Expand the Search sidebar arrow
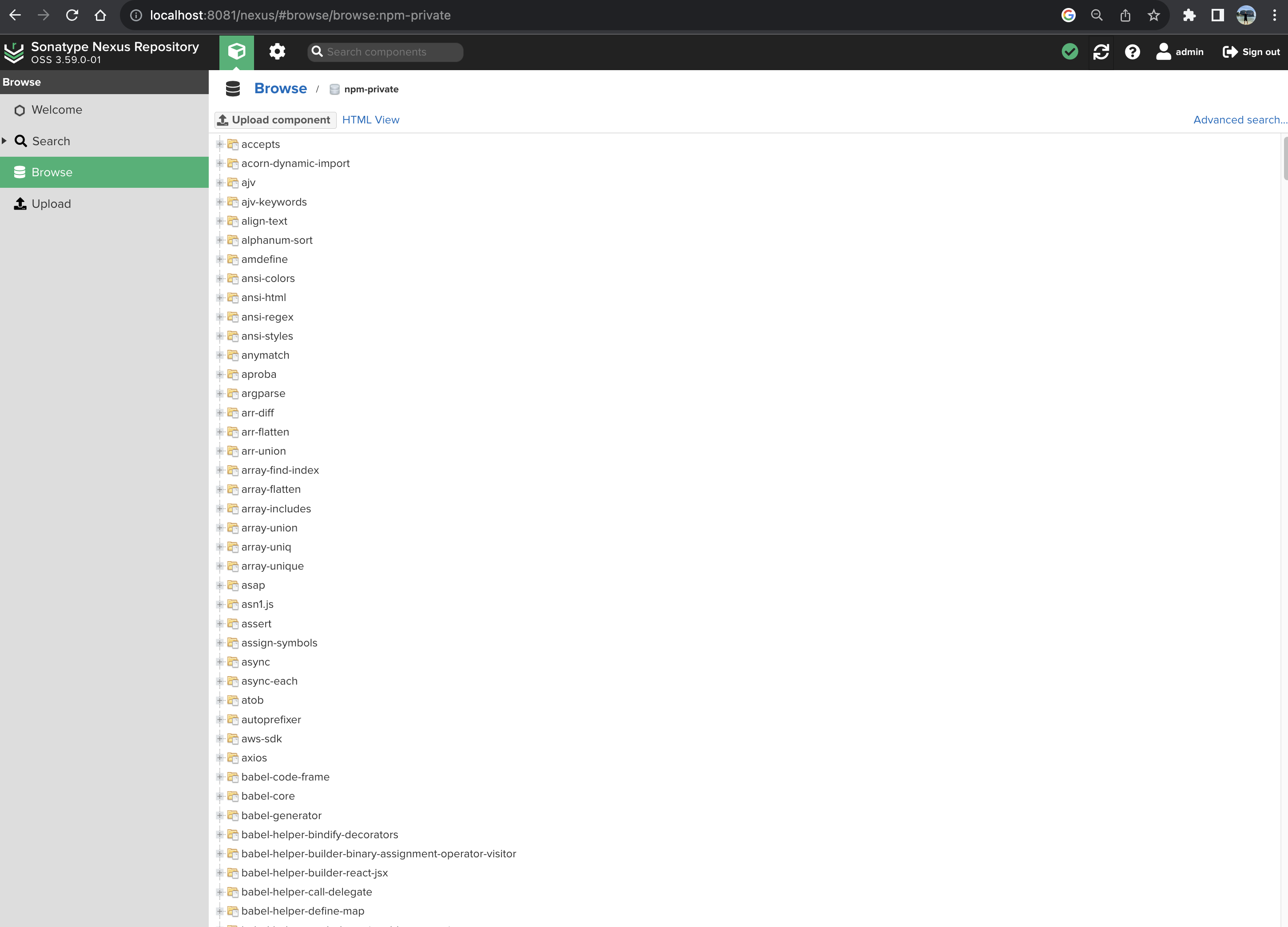Screen dimensions: 1288x927 pyautogui.click(x=4, y=141)
